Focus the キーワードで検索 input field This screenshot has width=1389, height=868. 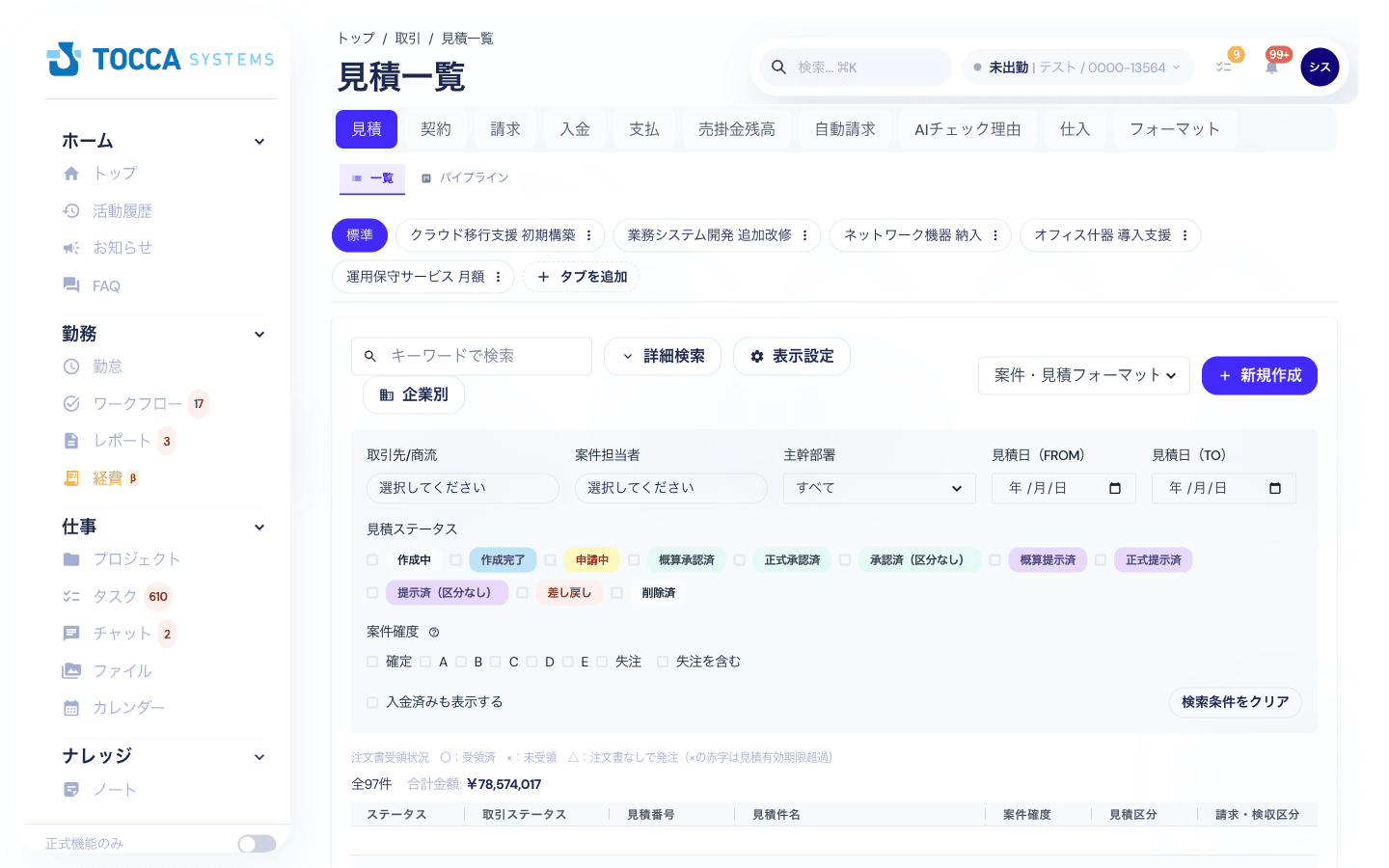(x=472, y=356)
